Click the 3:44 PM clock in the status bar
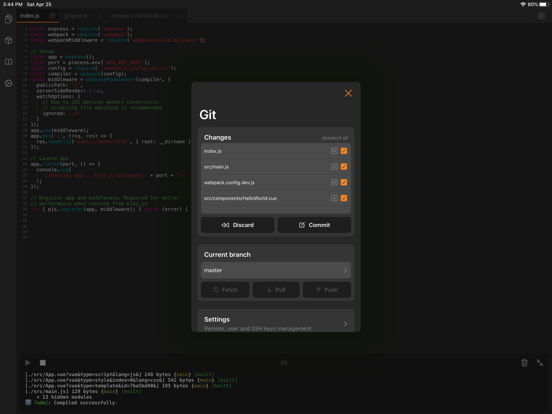The width and height of the screenshot is (552, 414). click(x=13, y=4)
